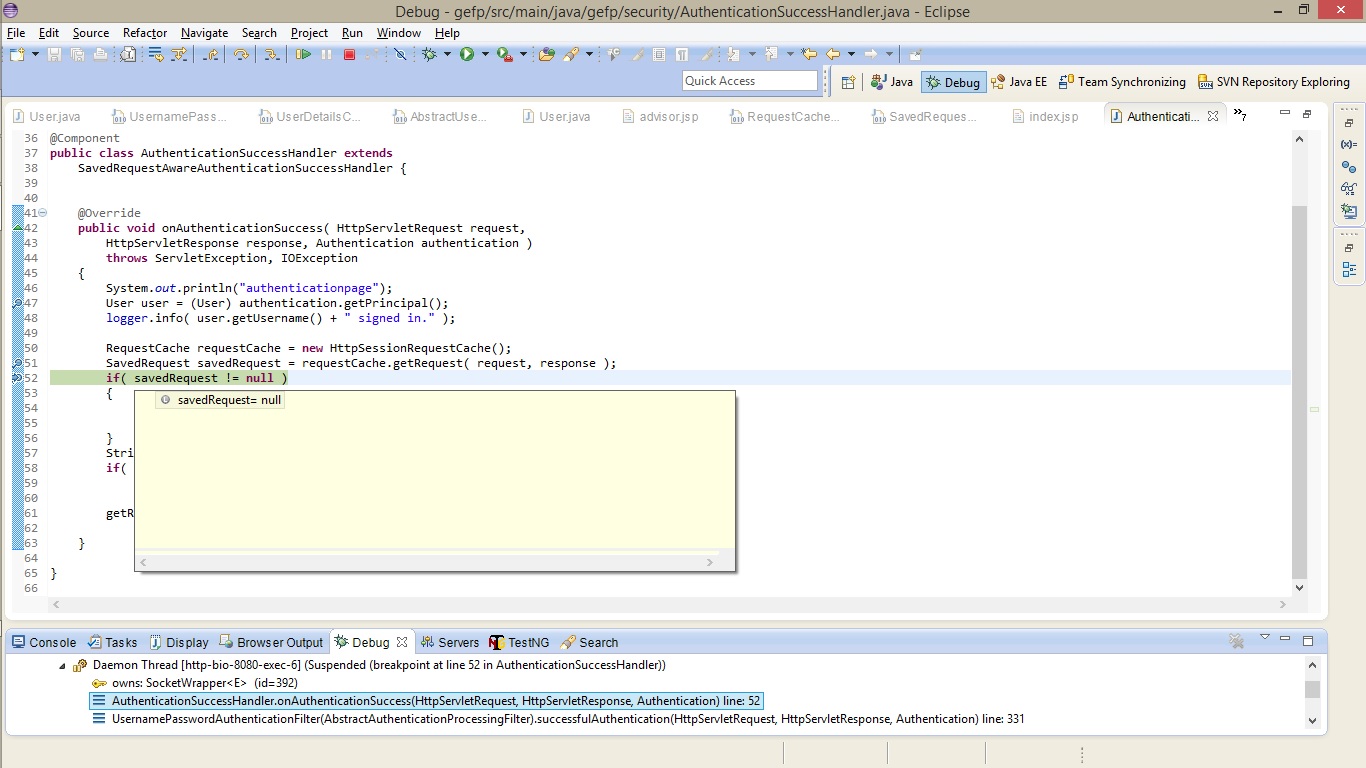Screen dimensions: 1366x768
Task: Open the dropdown arrow next to Run
Action: [485, 55]
